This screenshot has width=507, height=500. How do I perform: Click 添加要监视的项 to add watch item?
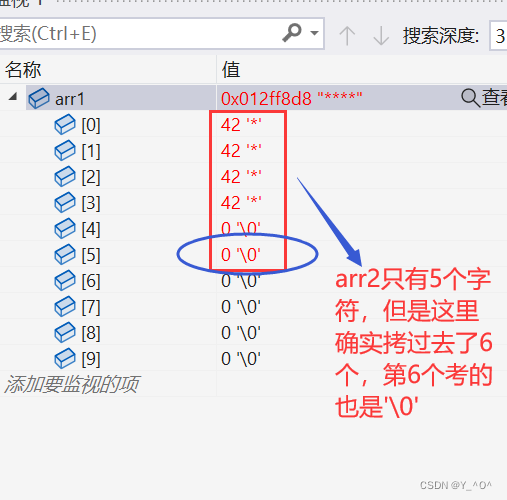tap(71, 384)
